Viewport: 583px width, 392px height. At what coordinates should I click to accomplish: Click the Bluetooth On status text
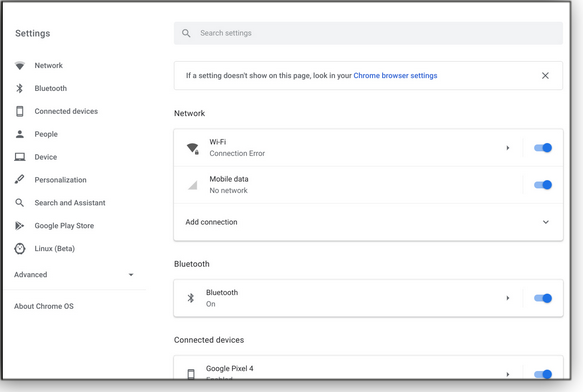click(x=210, y=304)
